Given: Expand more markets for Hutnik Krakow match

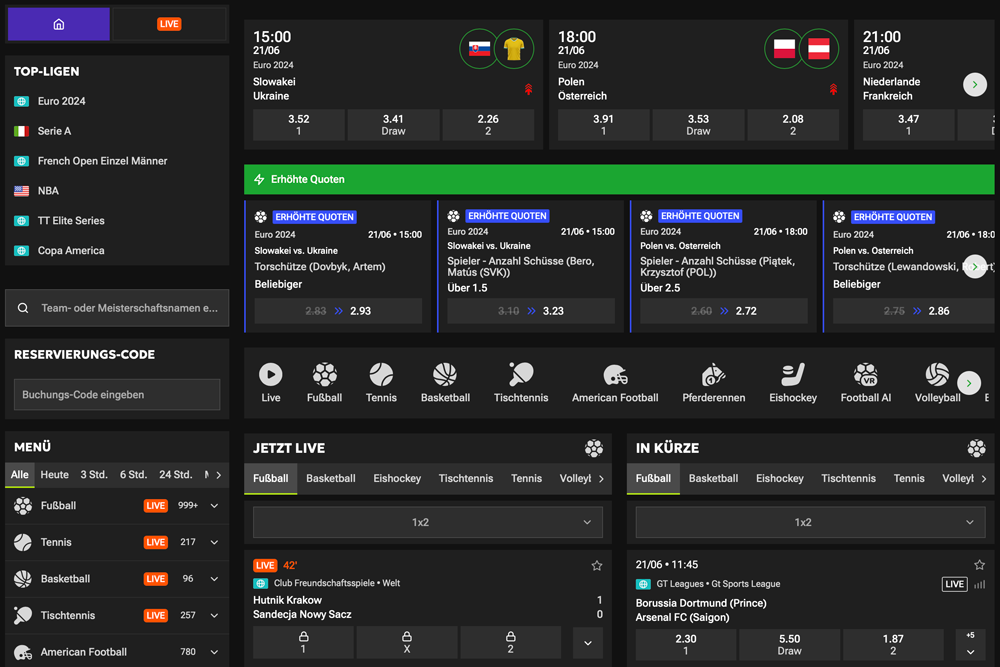Looking at the screenshot, I should click(x=587, y=643).
